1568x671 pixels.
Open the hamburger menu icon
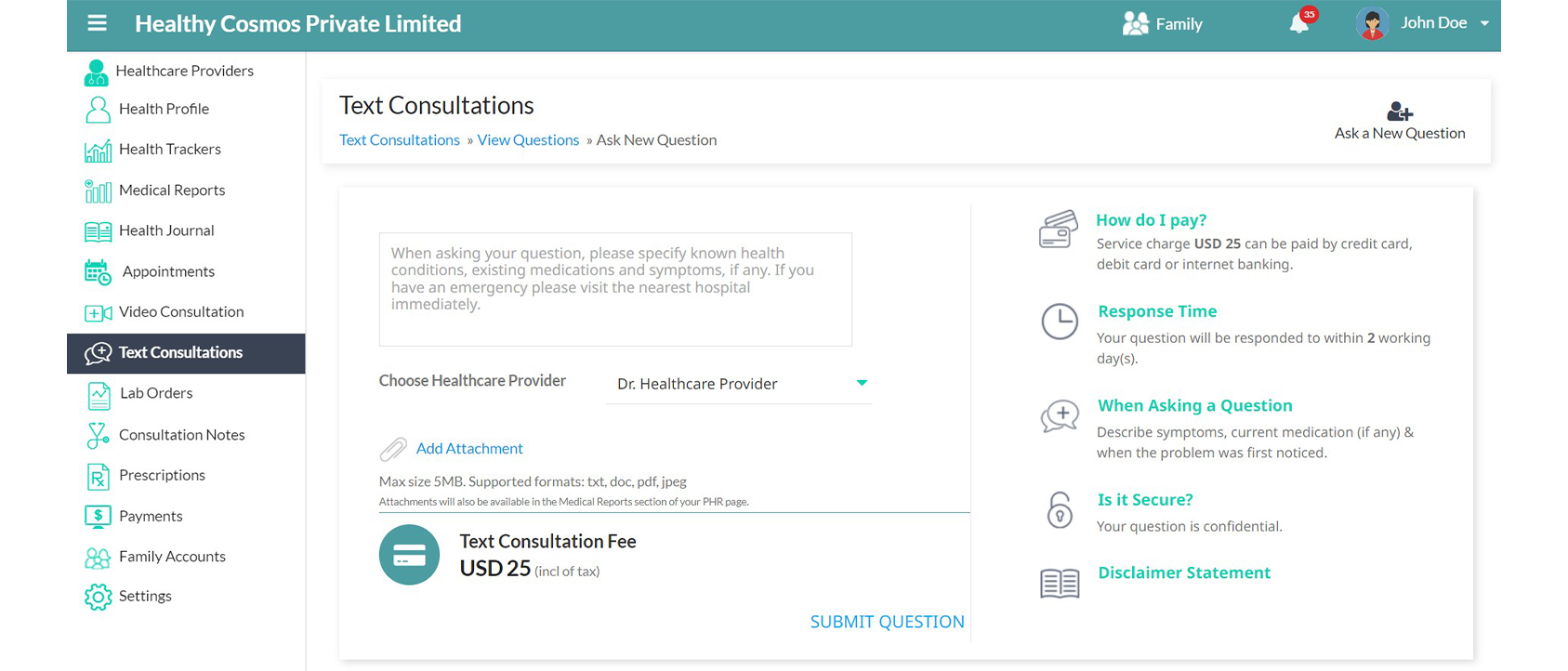[97, 23]
